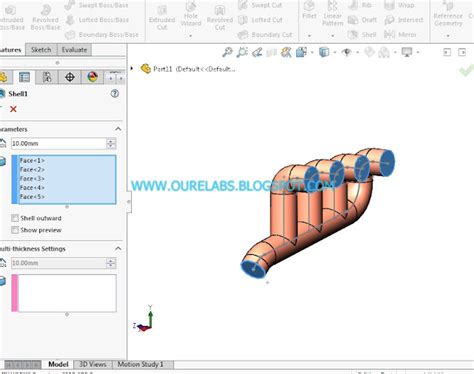Activate Revolved Boss/Base tool
The width and height of the screenshot is (474, 374).
pyautogui.click(x=45, y=17)
